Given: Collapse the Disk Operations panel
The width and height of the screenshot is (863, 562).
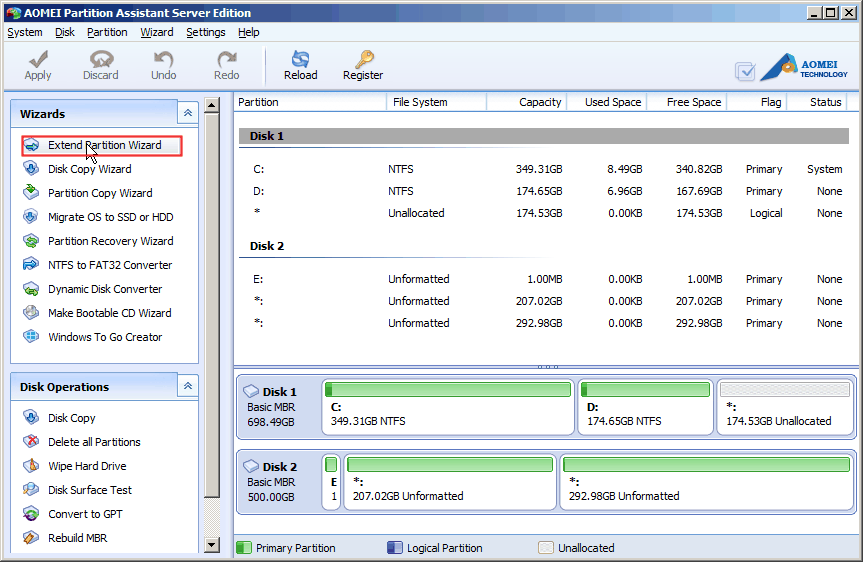Looking at the screenshot, I should point(187,386).
